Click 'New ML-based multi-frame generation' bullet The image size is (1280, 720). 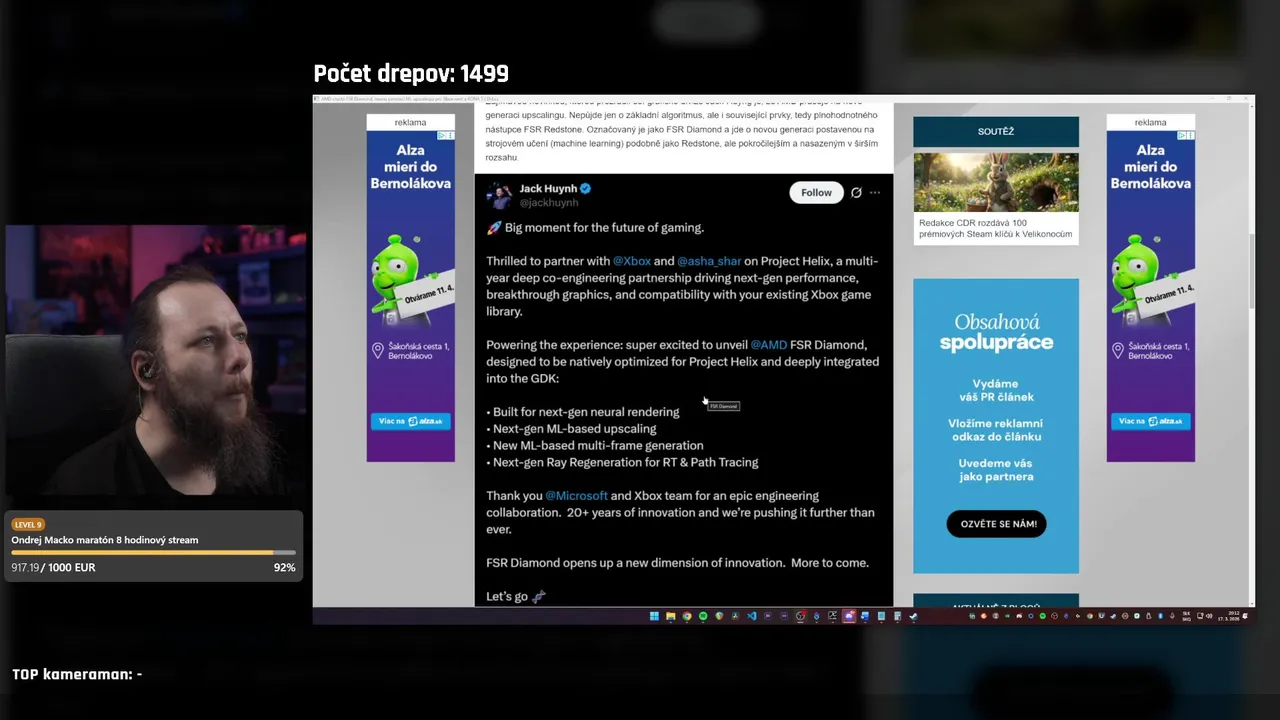[594, 446]
